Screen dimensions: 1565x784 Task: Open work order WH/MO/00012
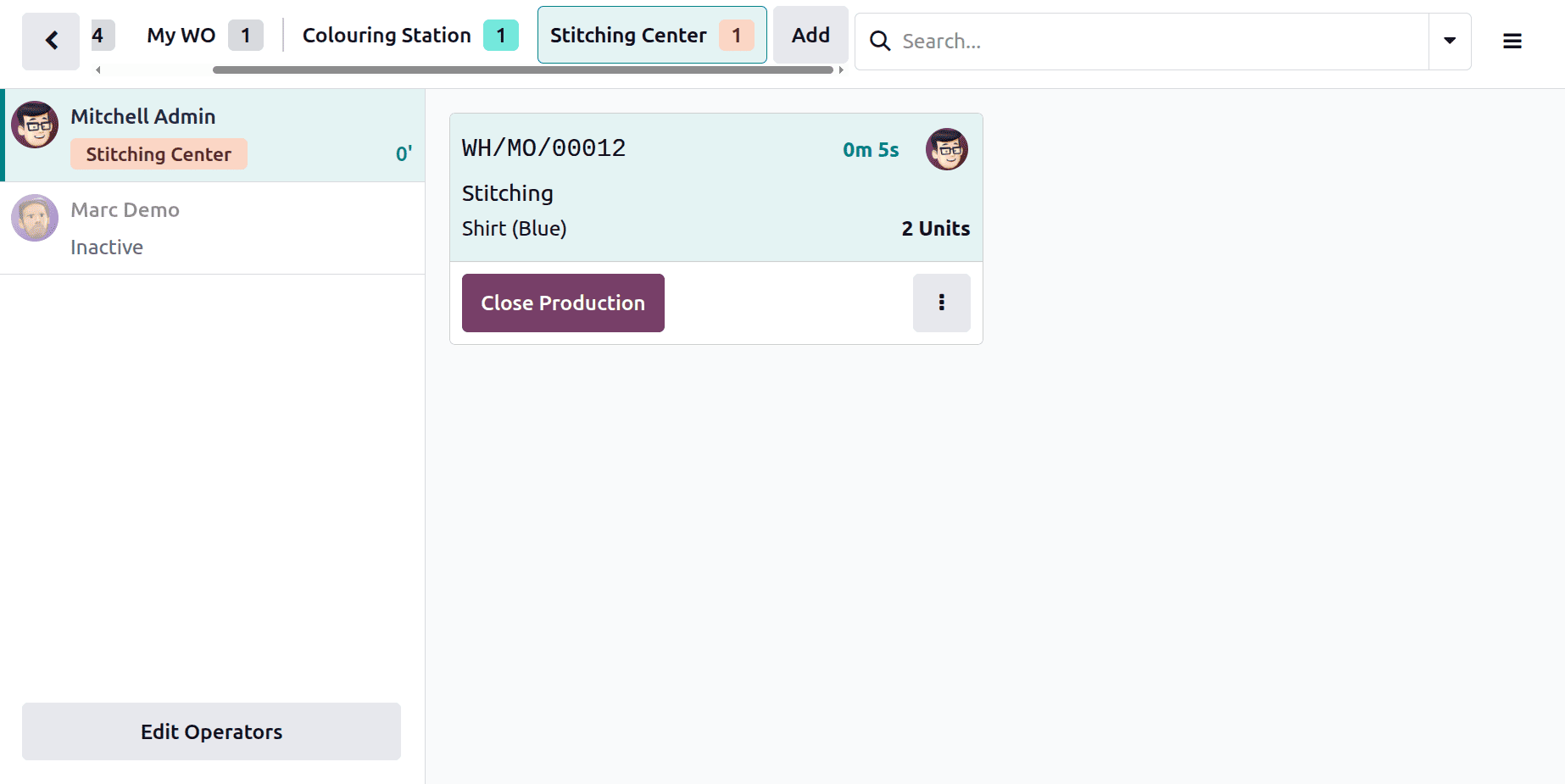(543, 148)
